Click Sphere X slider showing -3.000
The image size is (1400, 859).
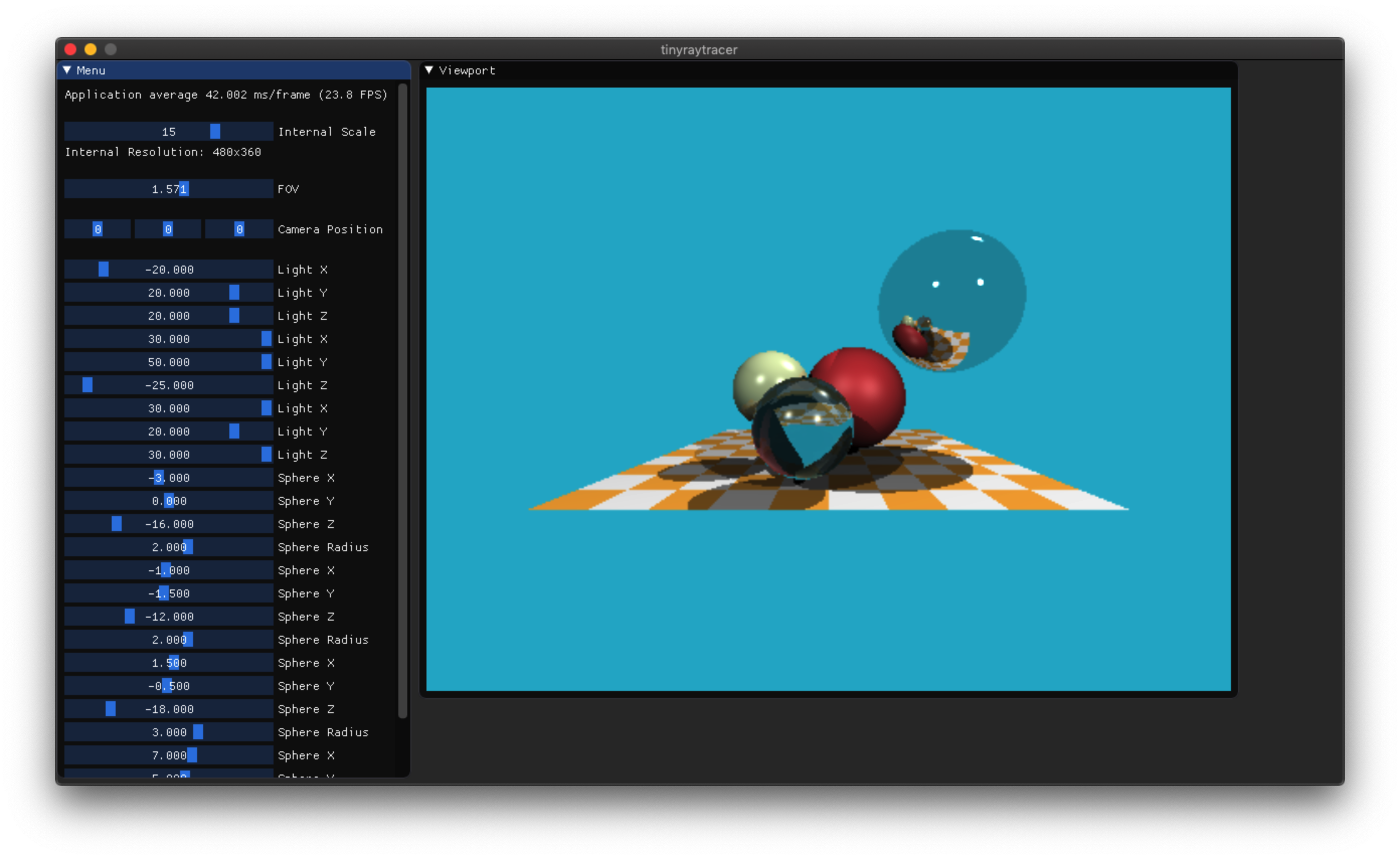point(168,478)
